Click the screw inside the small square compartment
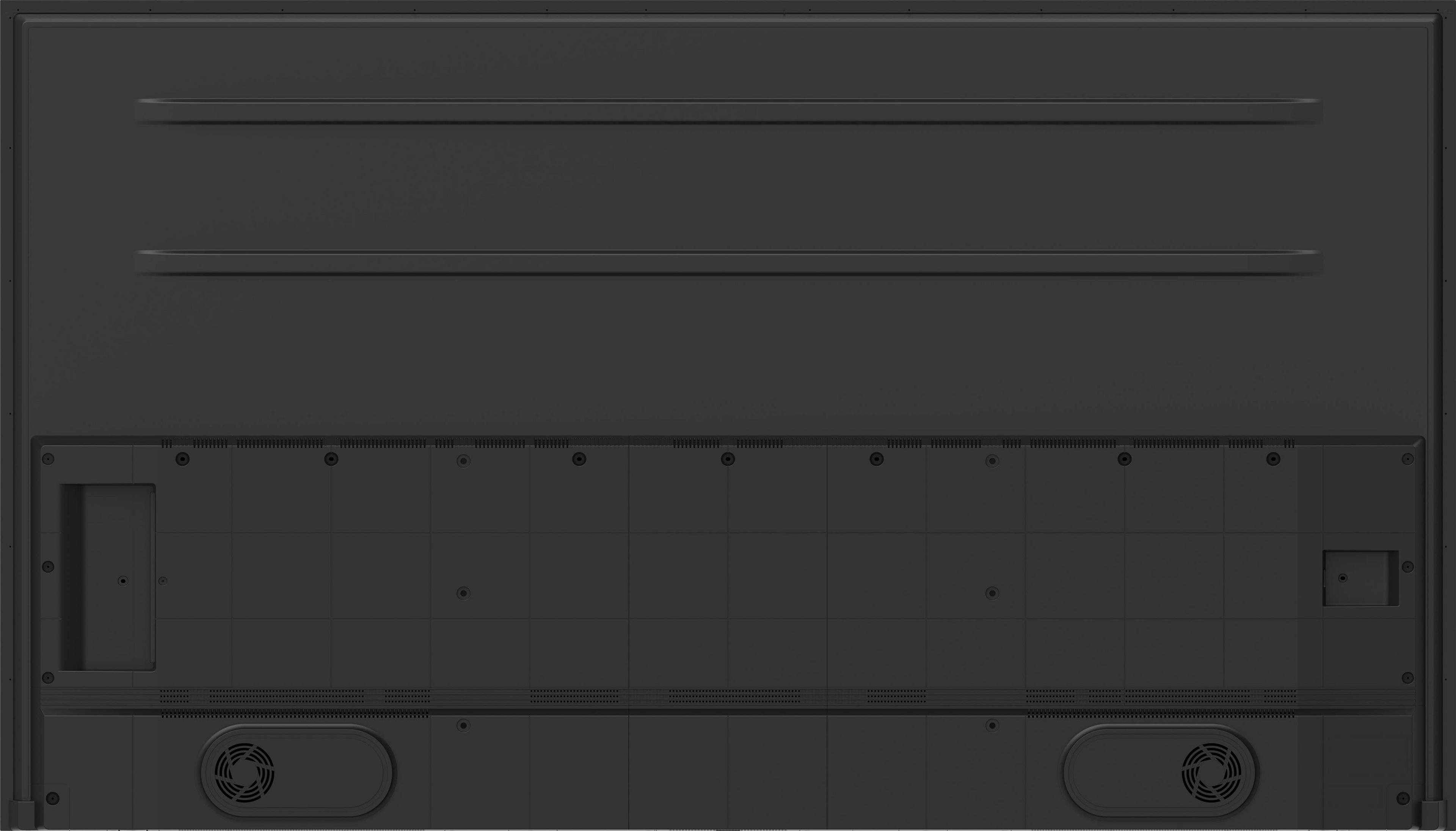The image size is (1456, 831). click(x=1343, y=578)
